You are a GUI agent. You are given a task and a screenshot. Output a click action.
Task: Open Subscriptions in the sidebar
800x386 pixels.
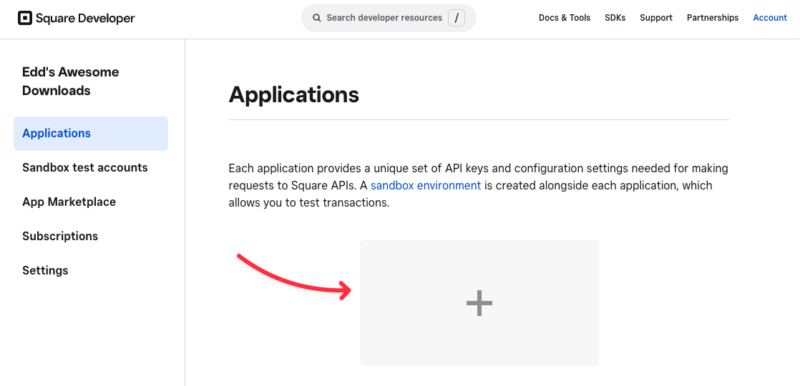pyautogui.click(x=60, y=236)
